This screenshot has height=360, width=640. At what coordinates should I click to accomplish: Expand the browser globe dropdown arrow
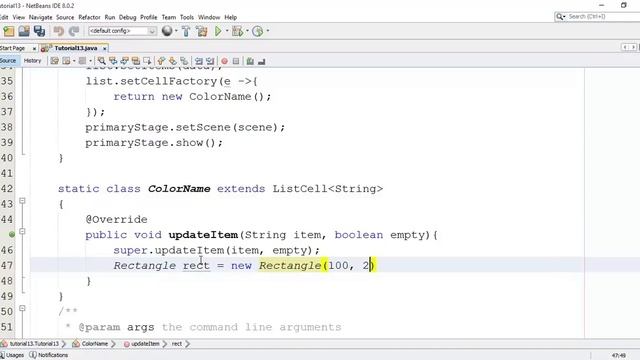pyautogui.click(x=176, y=31)
